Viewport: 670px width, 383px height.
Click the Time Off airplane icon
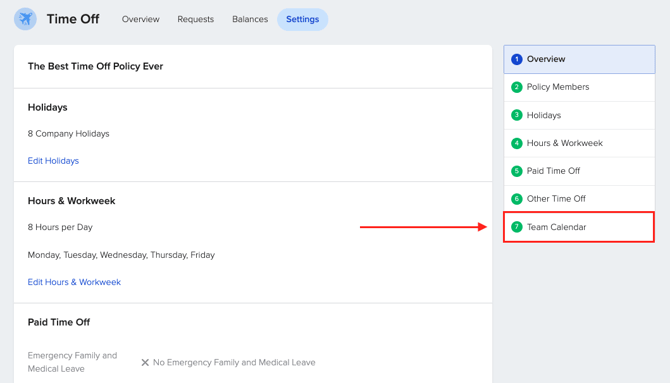coord(25,19)
